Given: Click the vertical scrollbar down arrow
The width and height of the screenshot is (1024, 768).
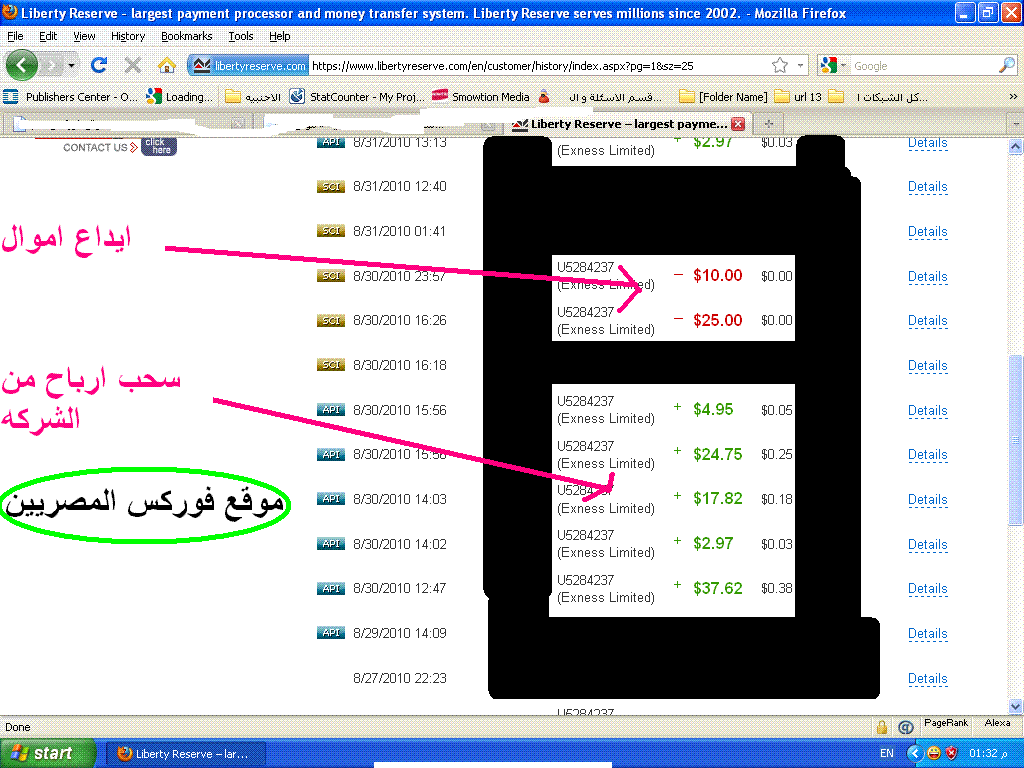Looking at the screenshot, I should tap(1016, 706).
